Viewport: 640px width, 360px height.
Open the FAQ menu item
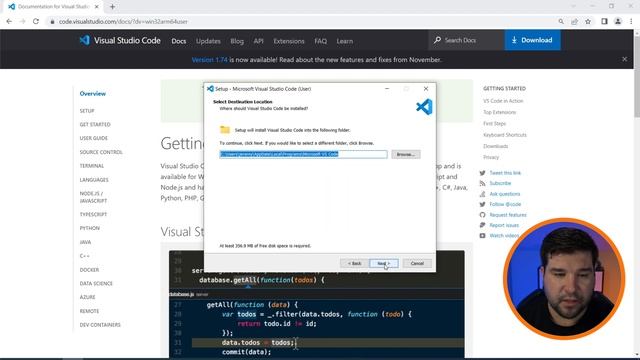point(320,41)
